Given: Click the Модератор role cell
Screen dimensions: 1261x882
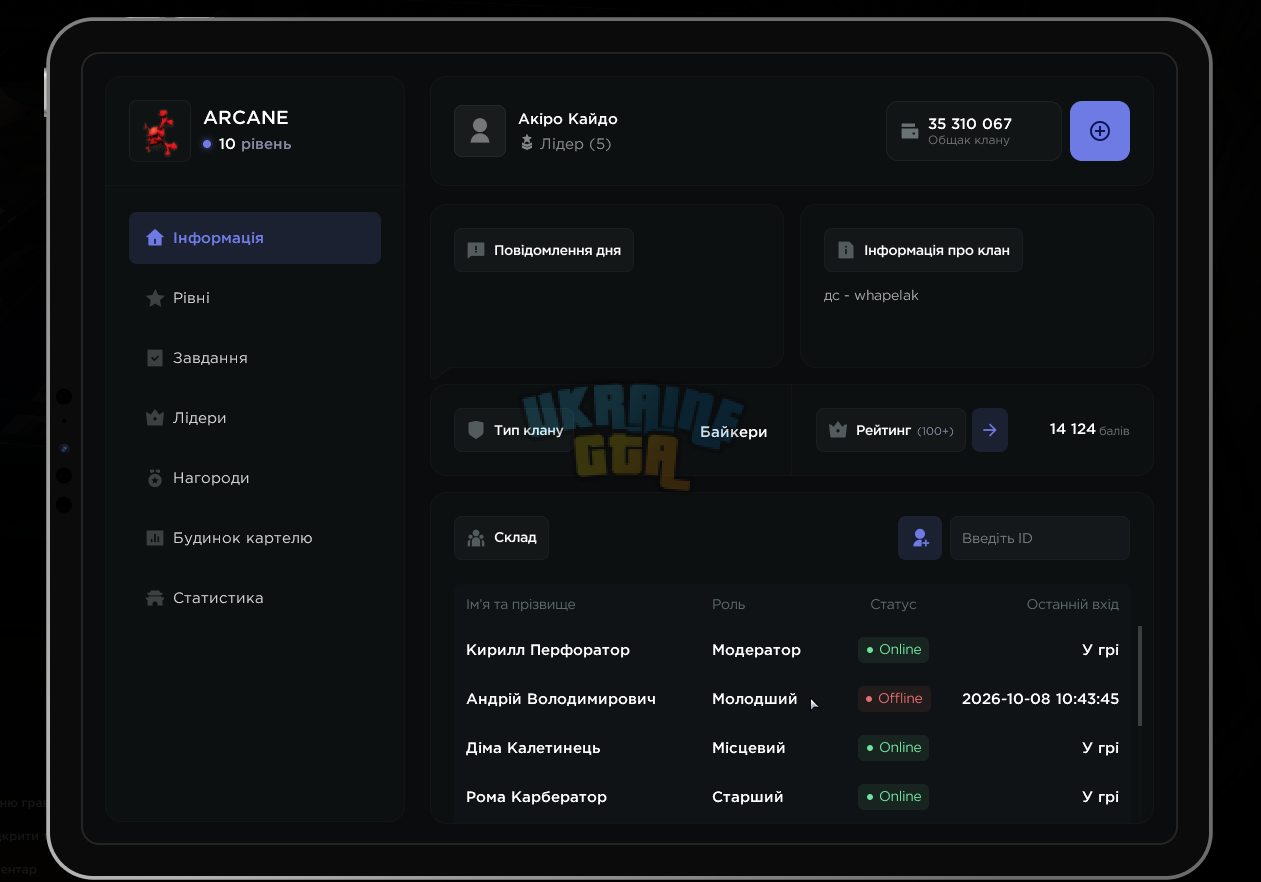Looking at the screenshot, I should (x=756, y=650).
